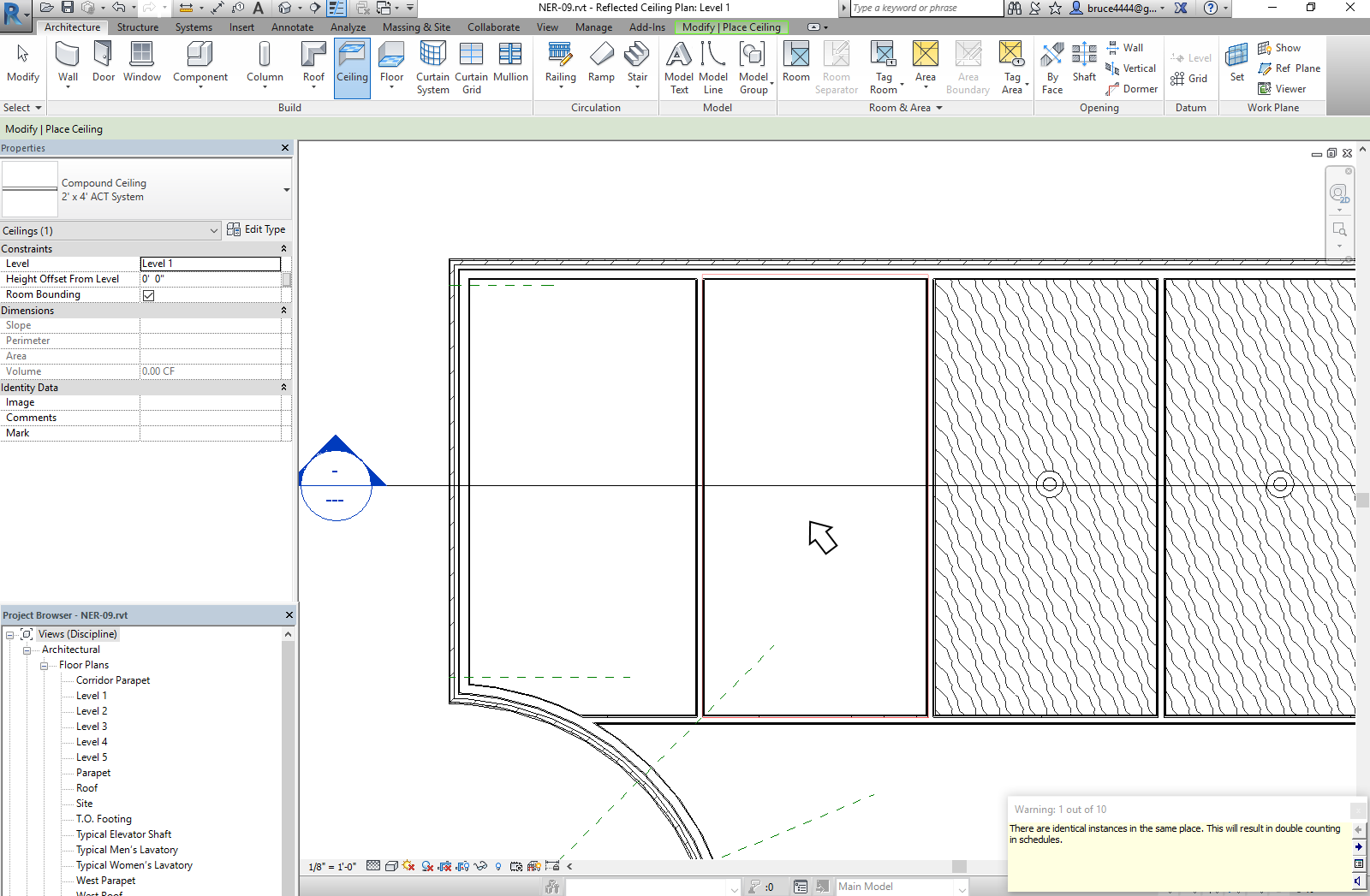Image resolution: width=1370 pixels, height=896 pixels.
Task: Select the Wall tool in Build panel
Action: click(x=68, y=64)
